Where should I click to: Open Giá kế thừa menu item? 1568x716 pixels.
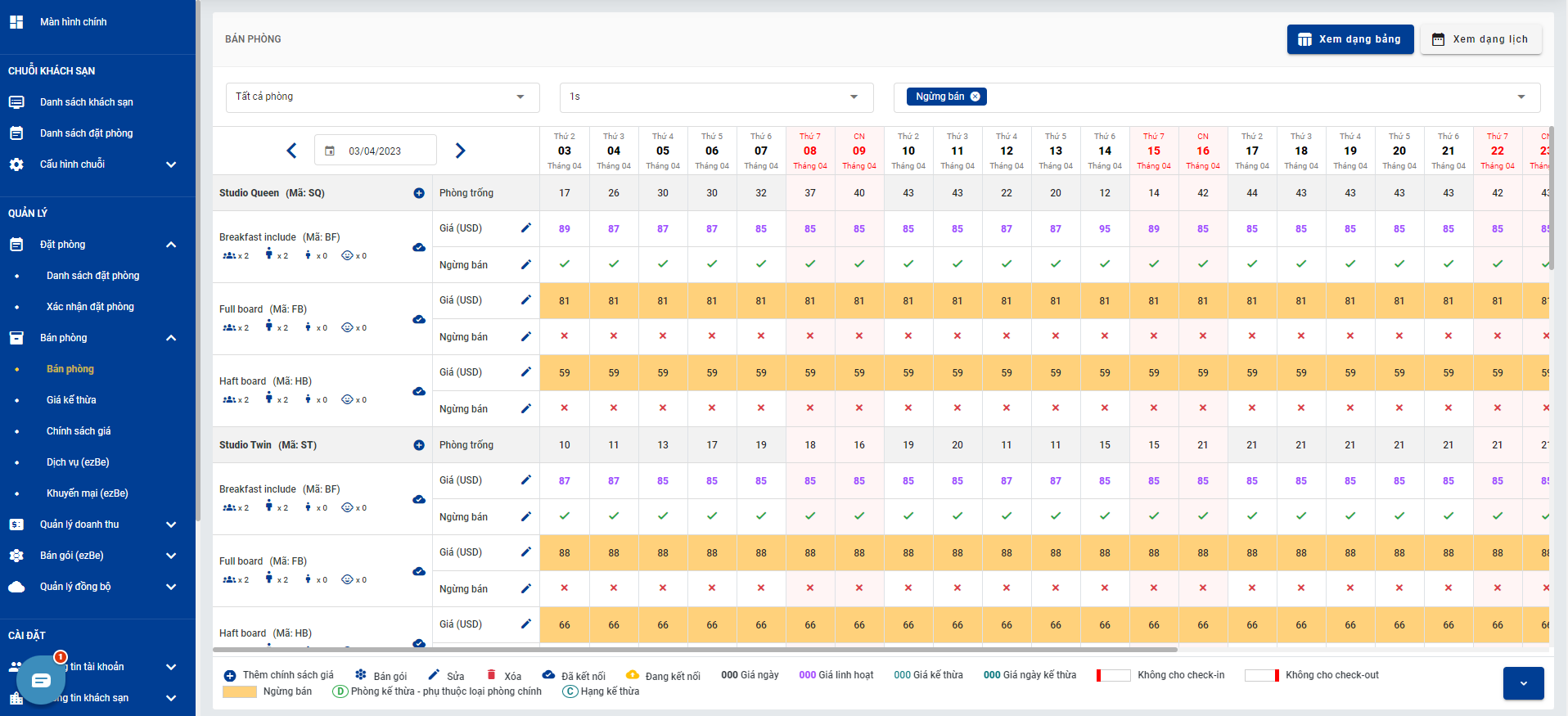pyautogui.click(x=71, y=400)
